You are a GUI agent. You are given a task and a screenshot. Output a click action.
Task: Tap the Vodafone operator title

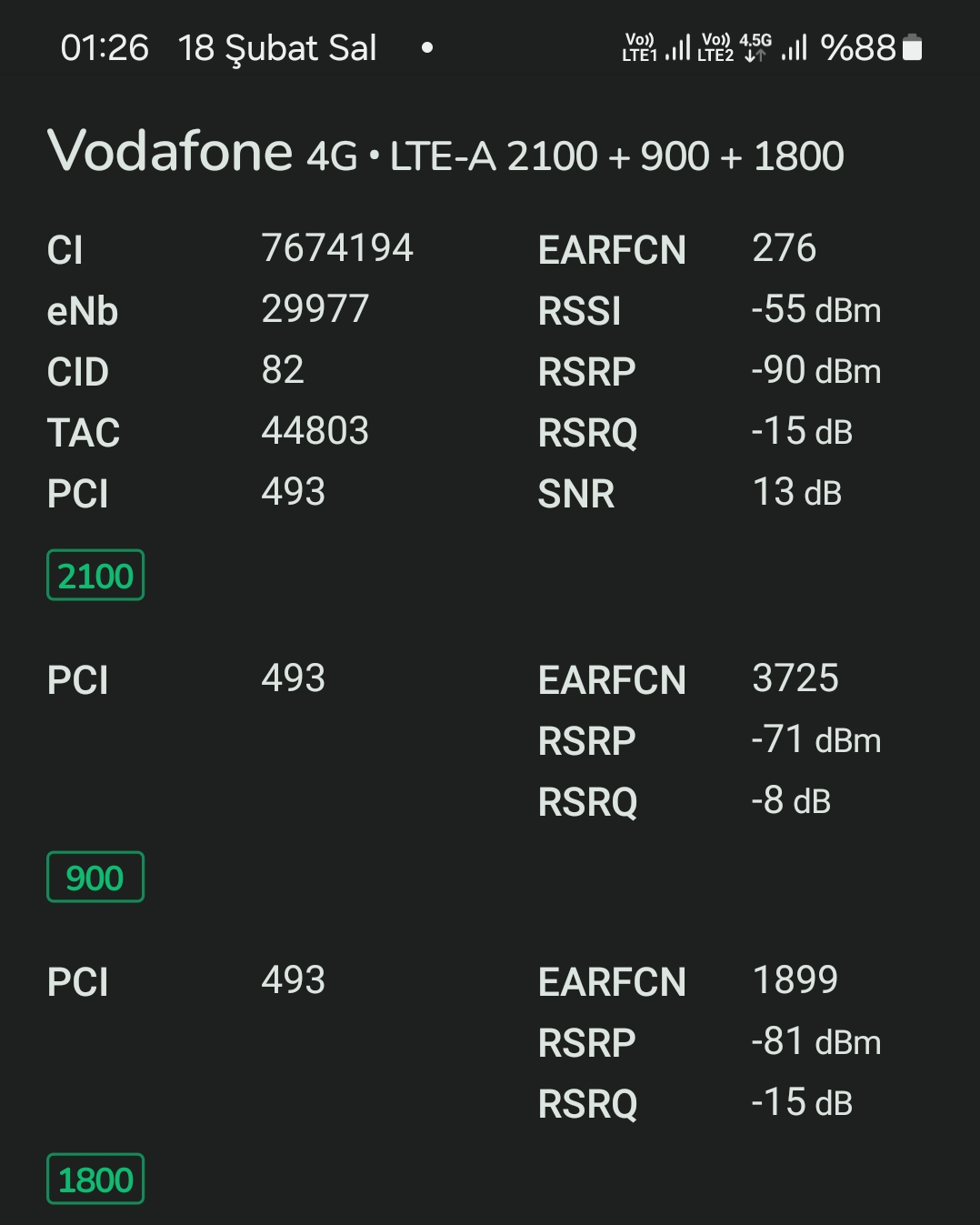click(x=170, y=151)
